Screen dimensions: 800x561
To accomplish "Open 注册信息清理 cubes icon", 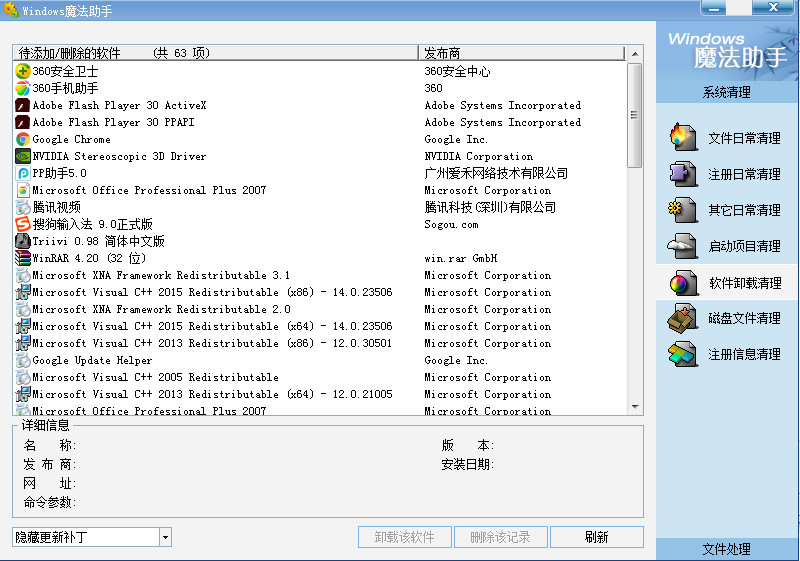I will [683, 354].
